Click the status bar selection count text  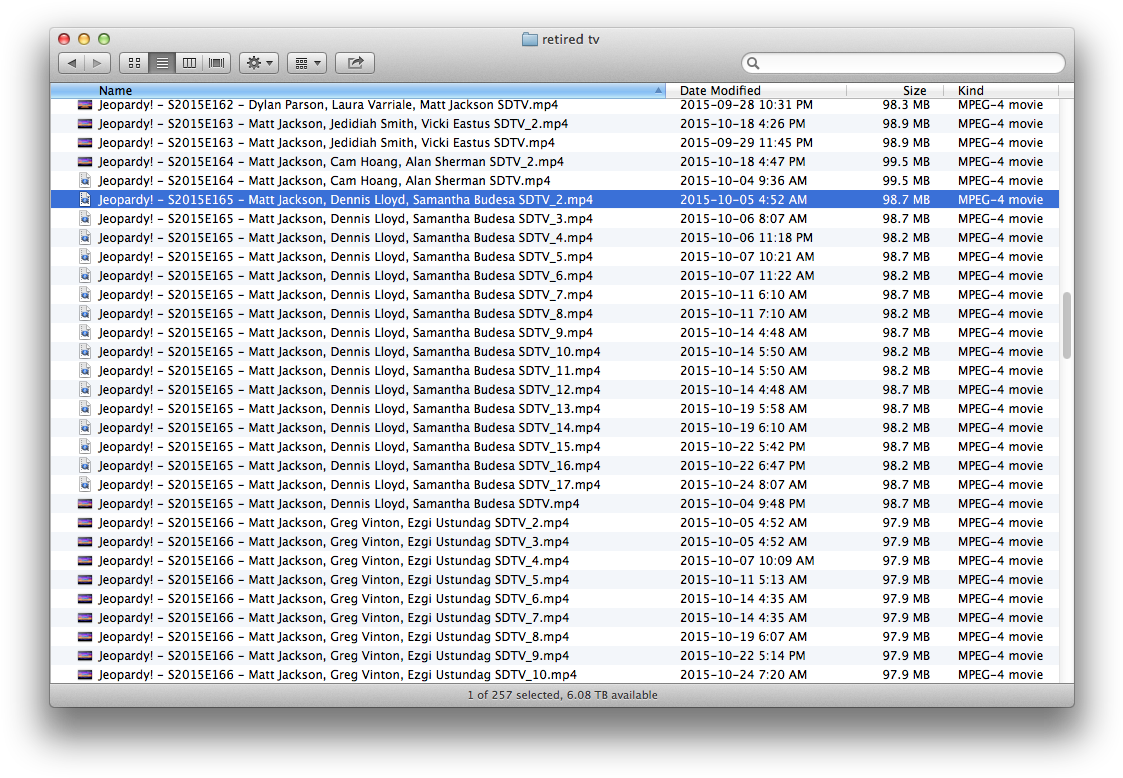[x=562, y=695]
